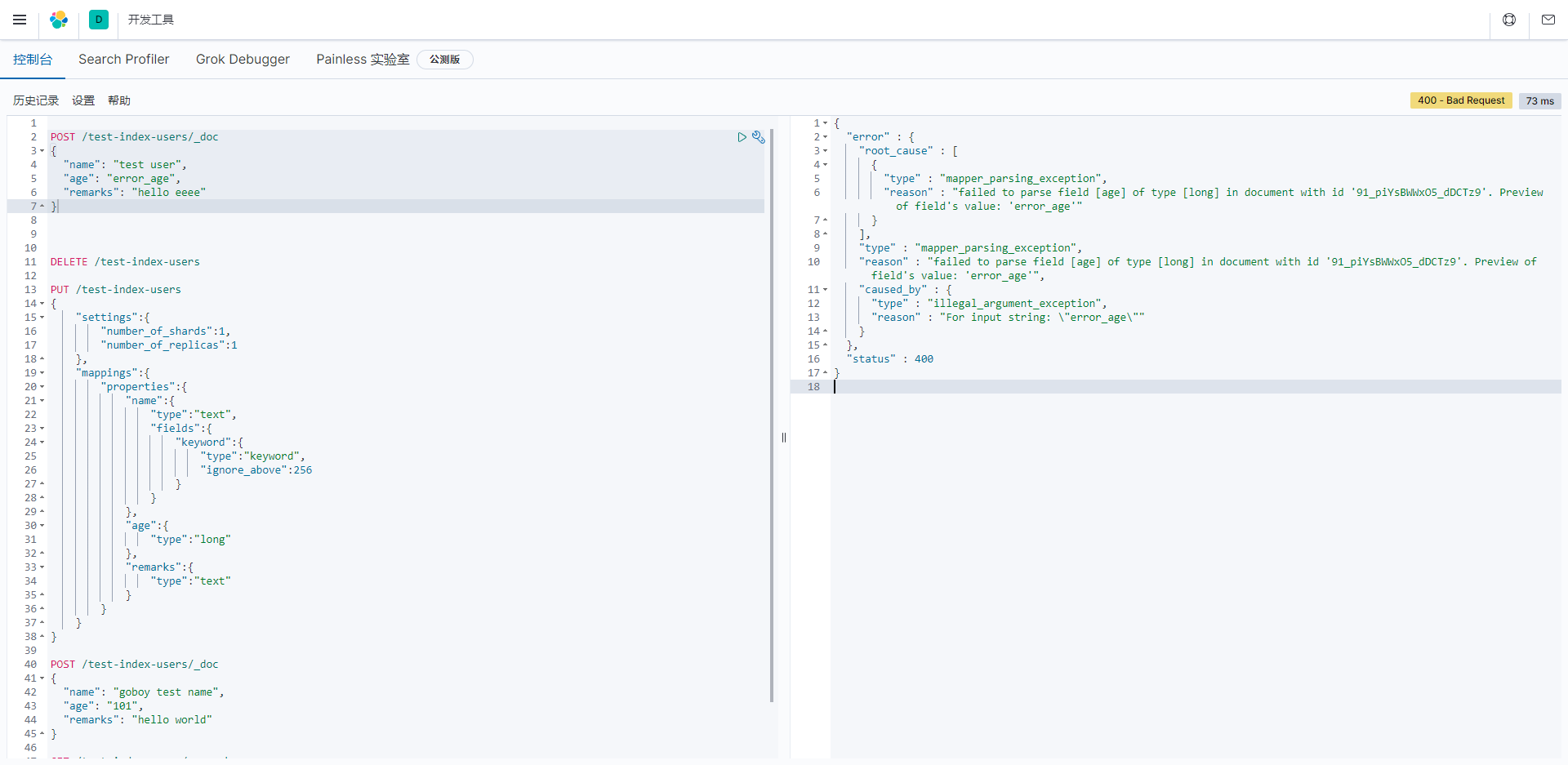Click the illegal_argument_exception response line

989,304
